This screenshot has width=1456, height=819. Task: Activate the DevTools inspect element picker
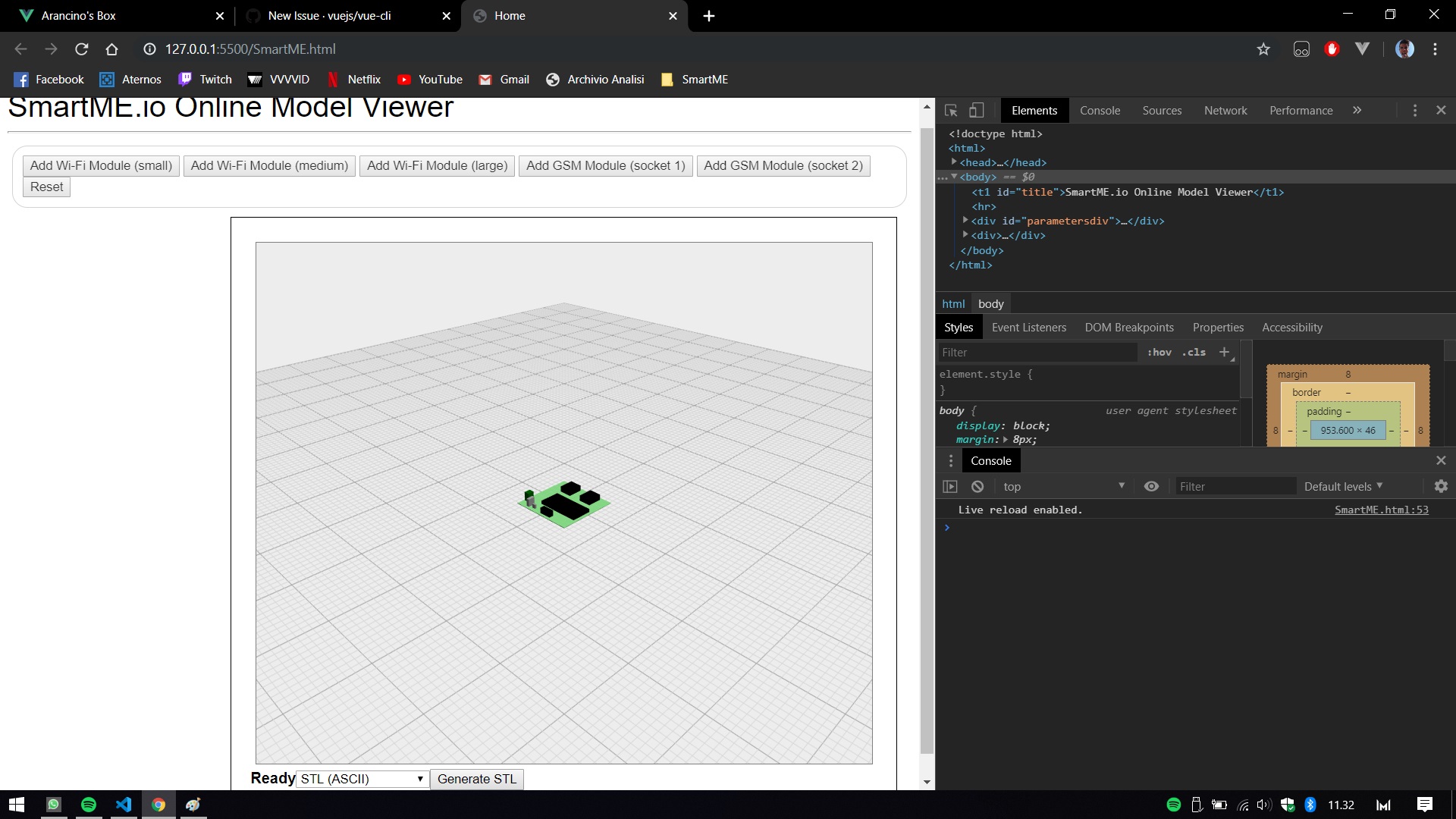point(951,111)
